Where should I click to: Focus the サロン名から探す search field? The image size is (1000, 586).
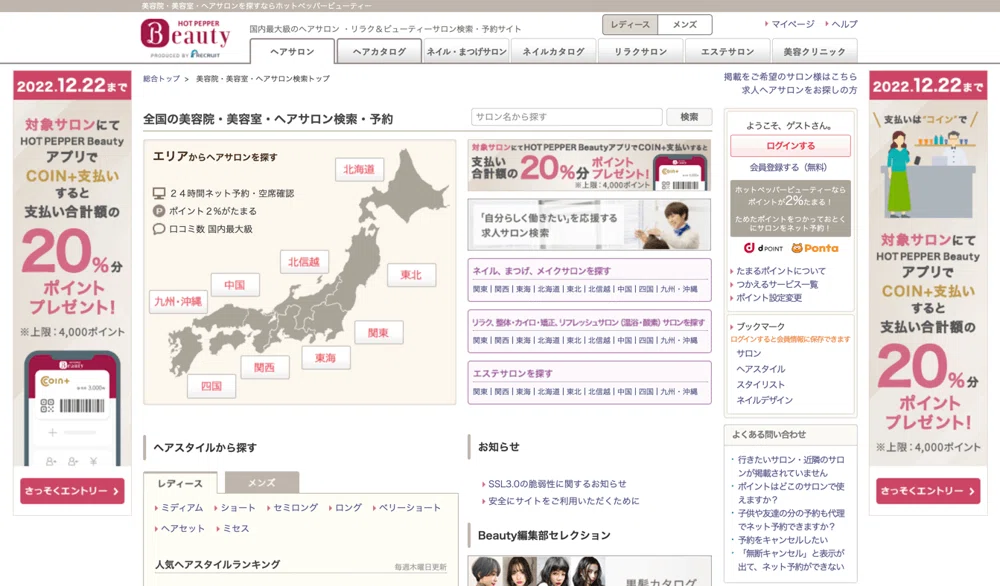pyautogui.click(x=566, y=117)
